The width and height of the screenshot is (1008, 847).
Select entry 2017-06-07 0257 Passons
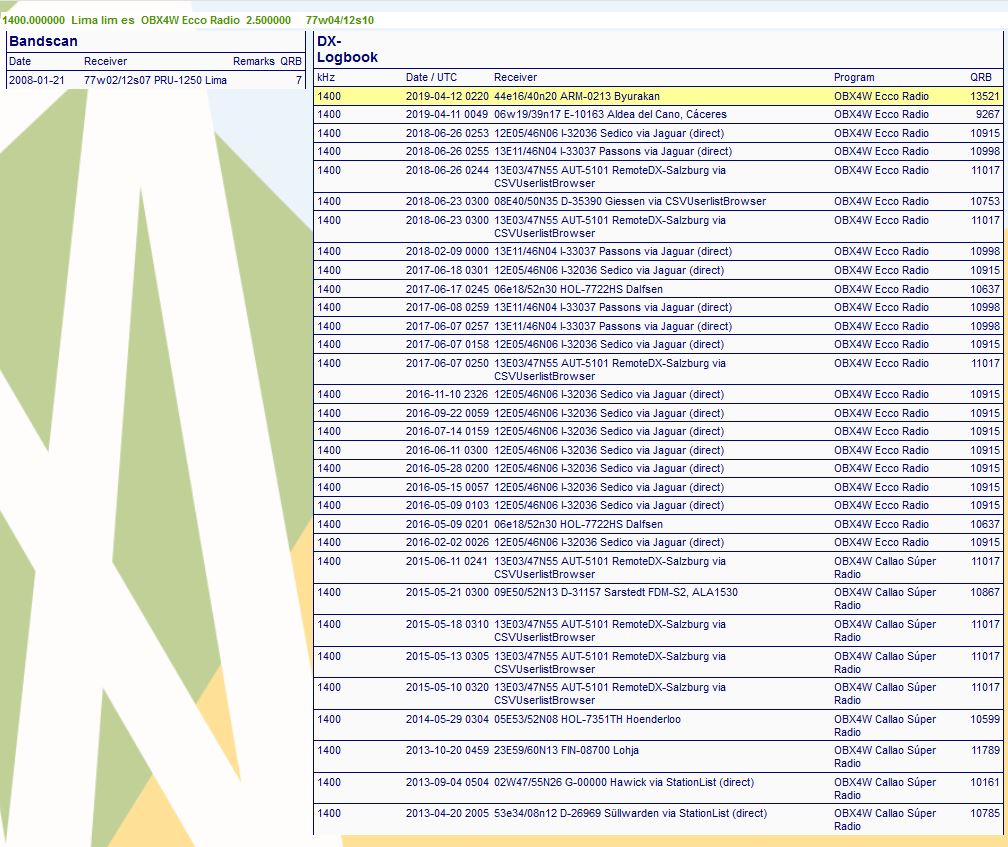click(x=658, y=326)
